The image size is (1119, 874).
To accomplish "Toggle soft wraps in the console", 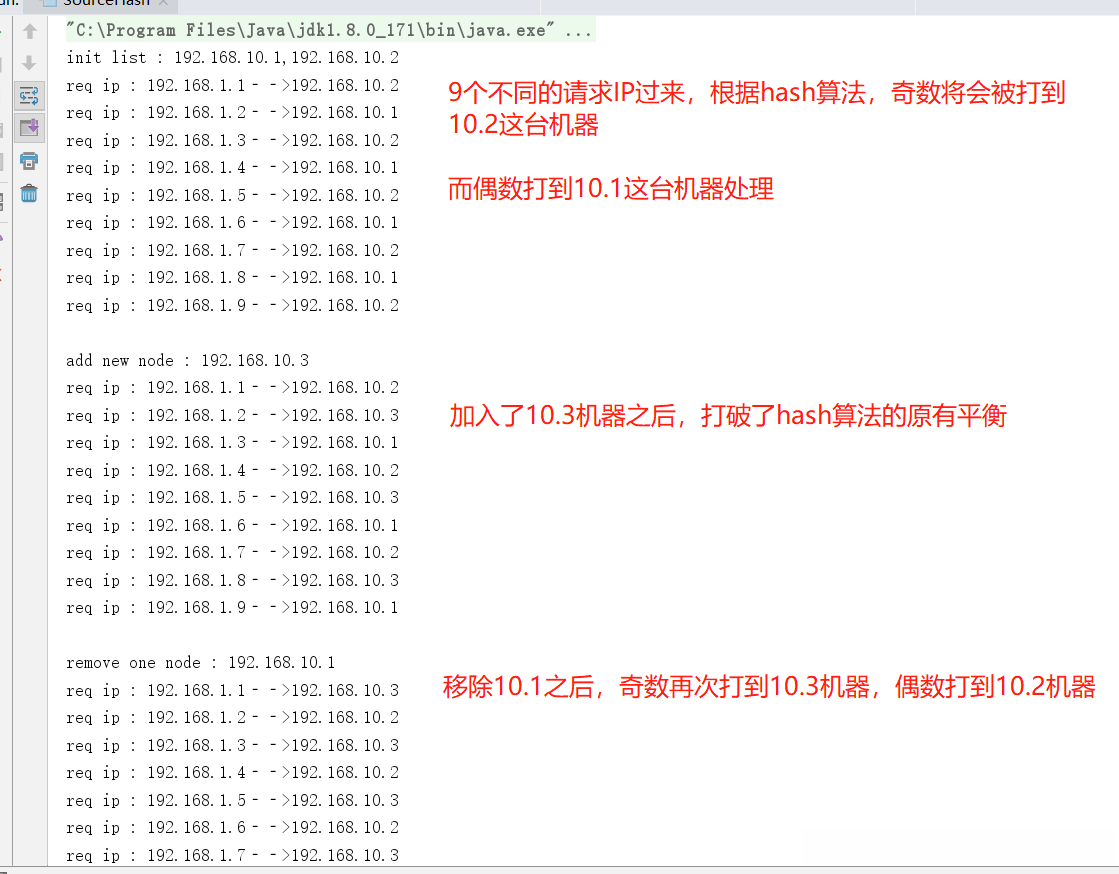I will pyautogui.click(x=30, y=95).
